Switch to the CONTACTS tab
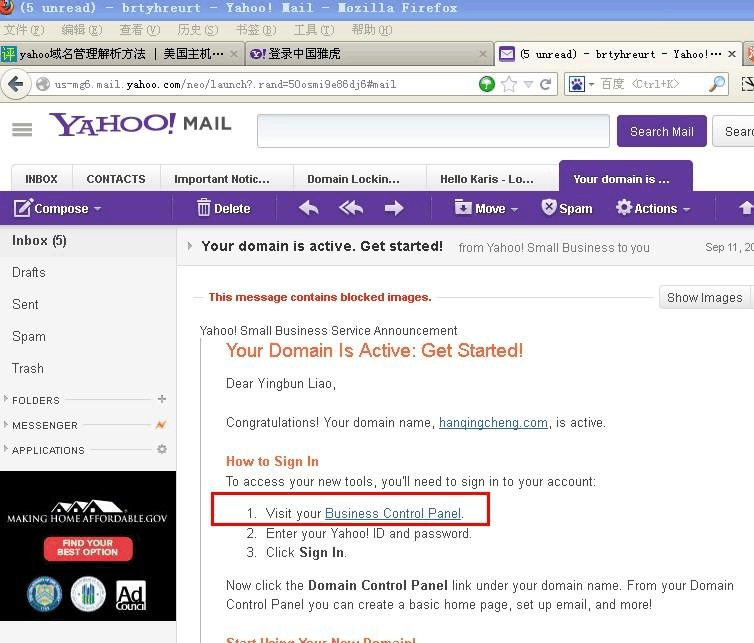Screen dimensions: 754x643 [x=116, y=179]
